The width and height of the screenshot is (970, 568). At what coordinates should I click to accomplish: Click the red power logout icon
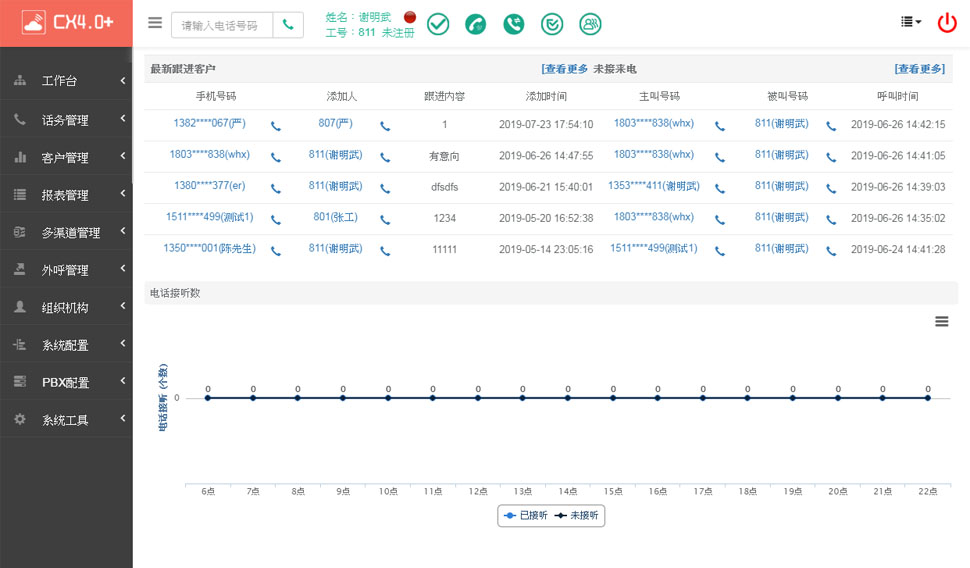(x=947, y=23)
